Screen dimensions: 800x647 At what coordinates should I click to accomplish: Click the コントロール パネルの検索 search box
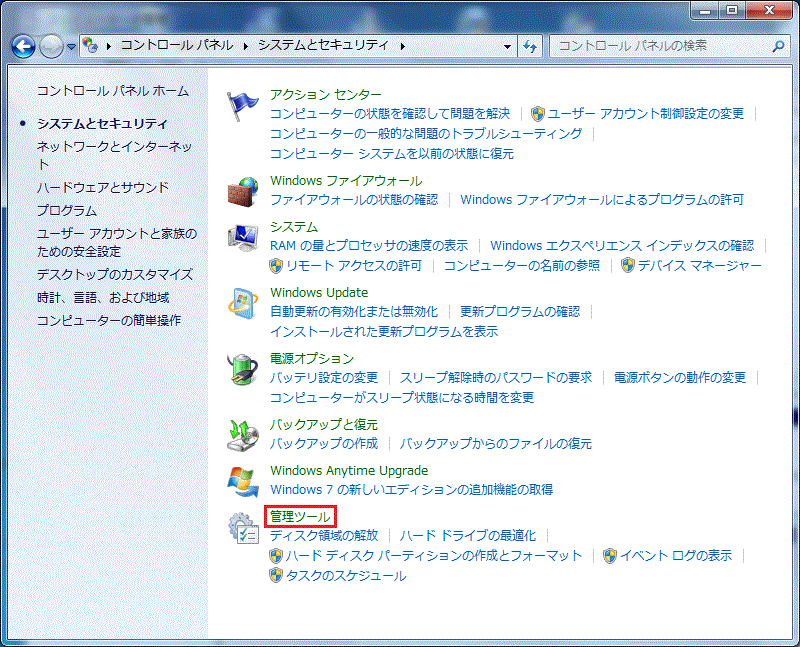point(660,46)
